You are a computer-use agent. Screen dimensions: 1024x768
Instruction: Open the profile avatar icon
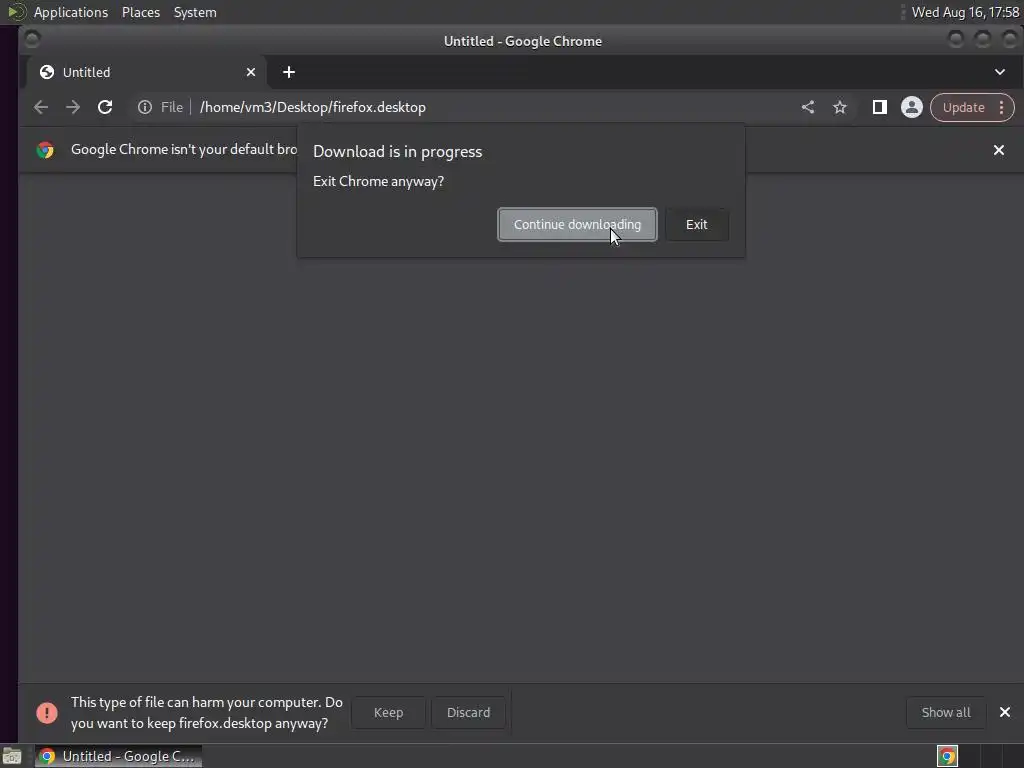(x=912, y=108)
